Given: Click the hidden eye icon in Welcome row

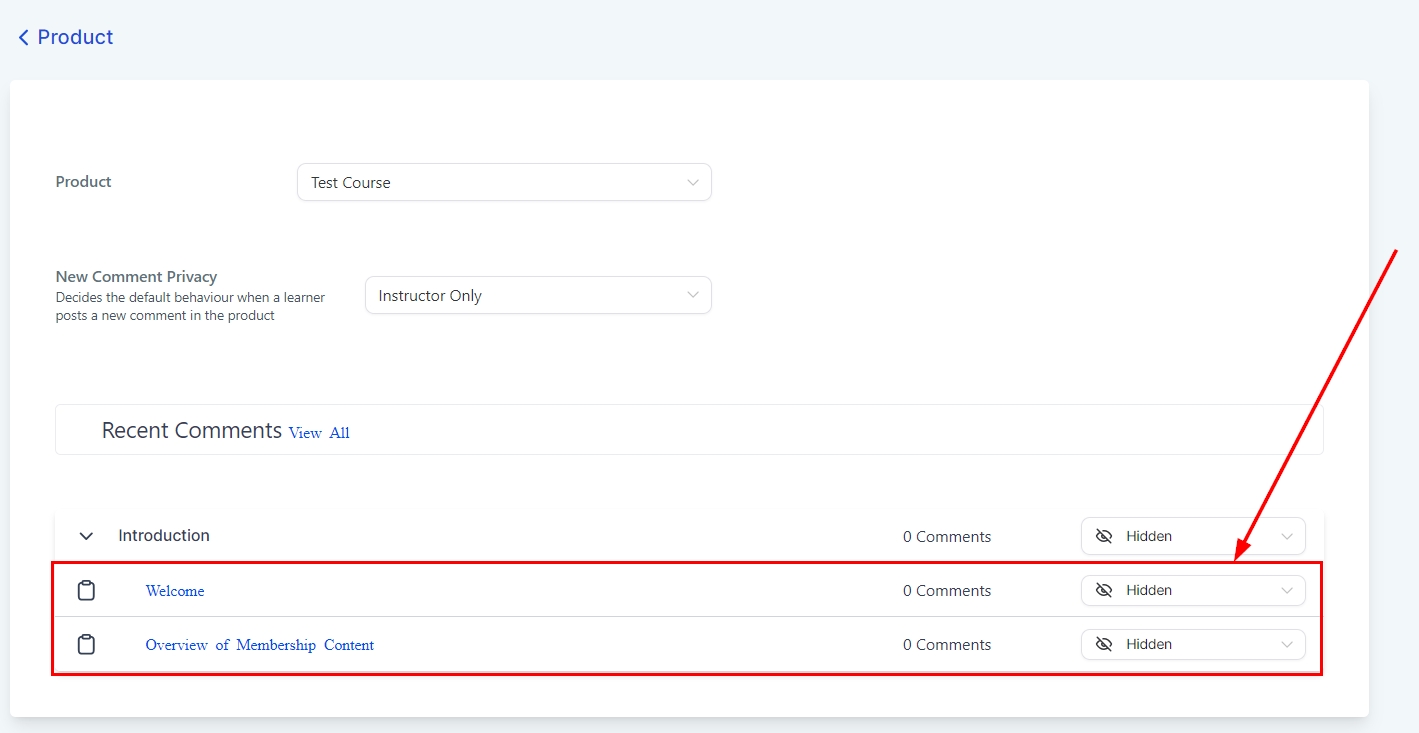Looking at the screenshot, I should (x=1104, y=590).
